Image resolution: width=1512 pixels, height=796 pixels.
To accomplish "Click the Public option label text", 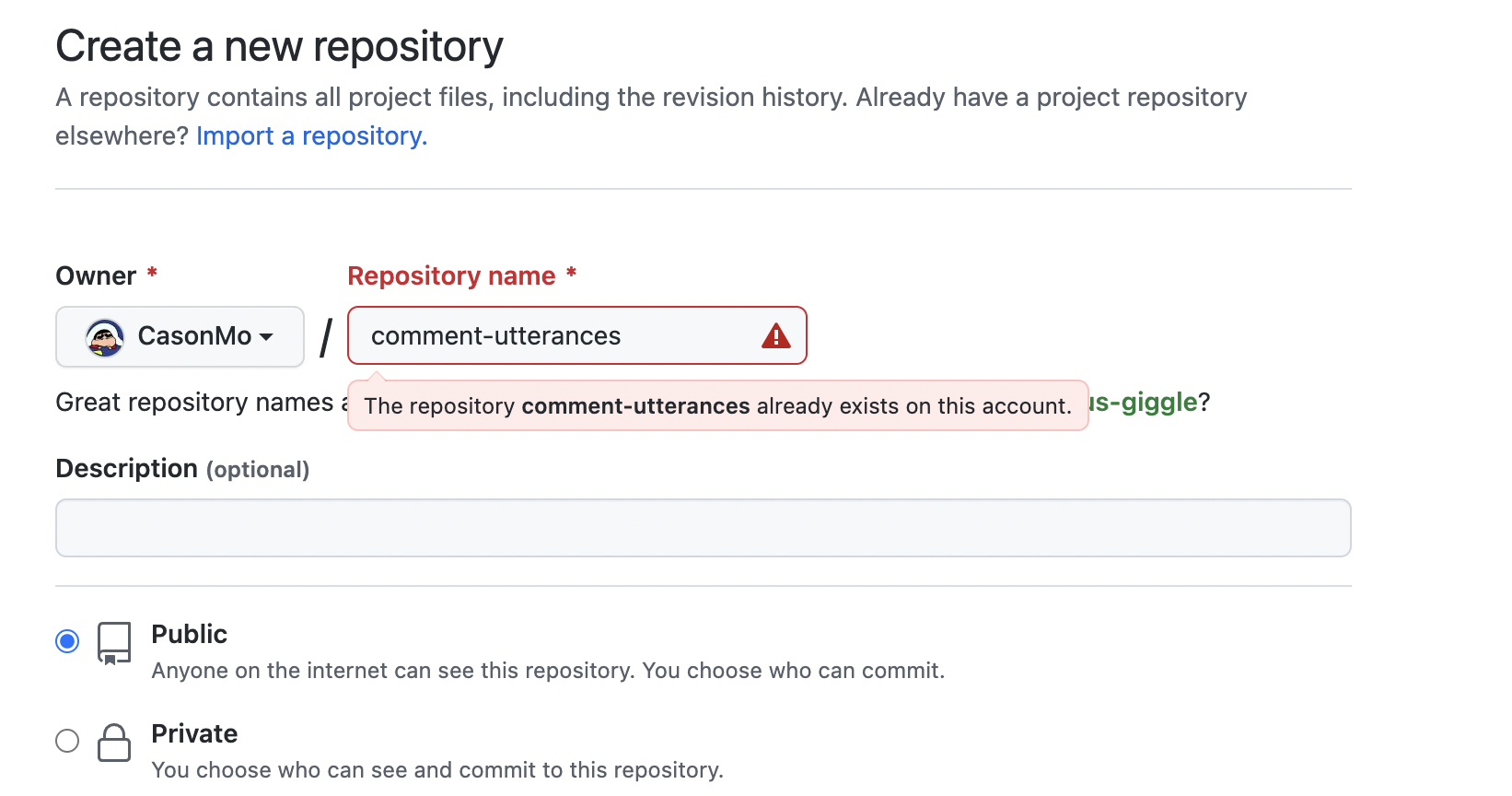I will [189, 634].
